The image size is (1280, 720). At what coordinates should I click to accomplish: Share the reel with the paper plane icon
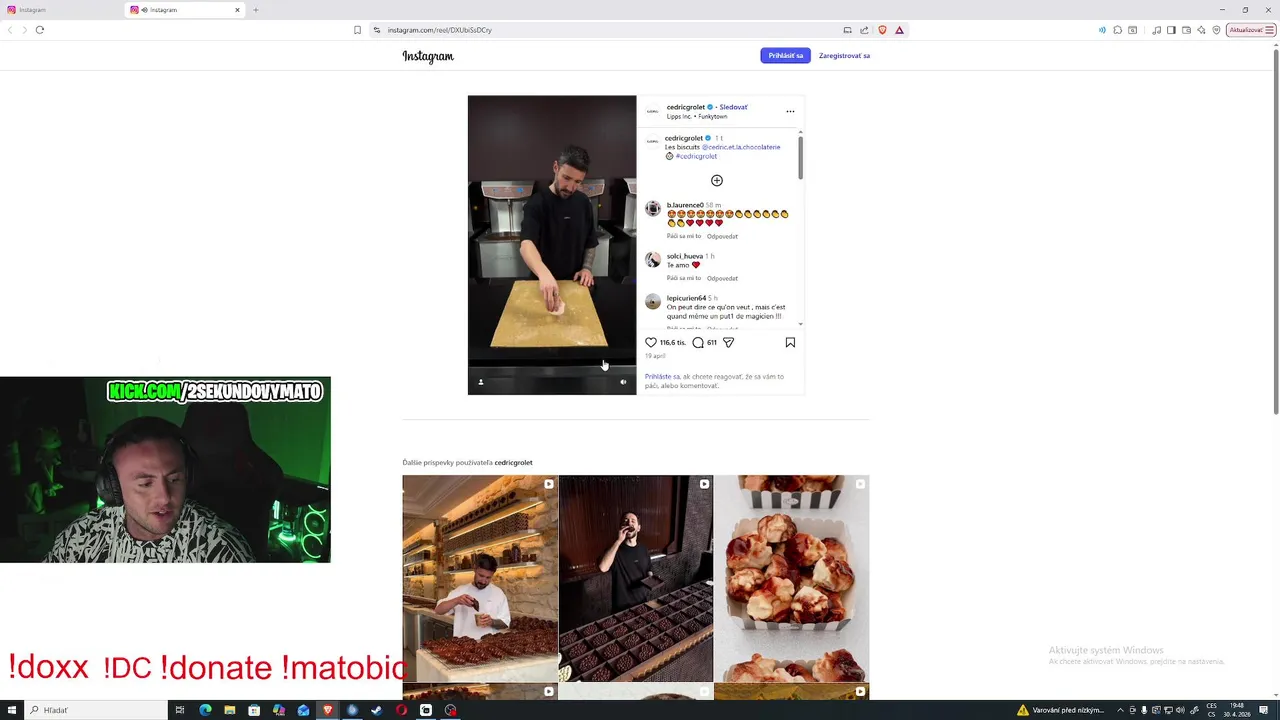tap(728, 342)
